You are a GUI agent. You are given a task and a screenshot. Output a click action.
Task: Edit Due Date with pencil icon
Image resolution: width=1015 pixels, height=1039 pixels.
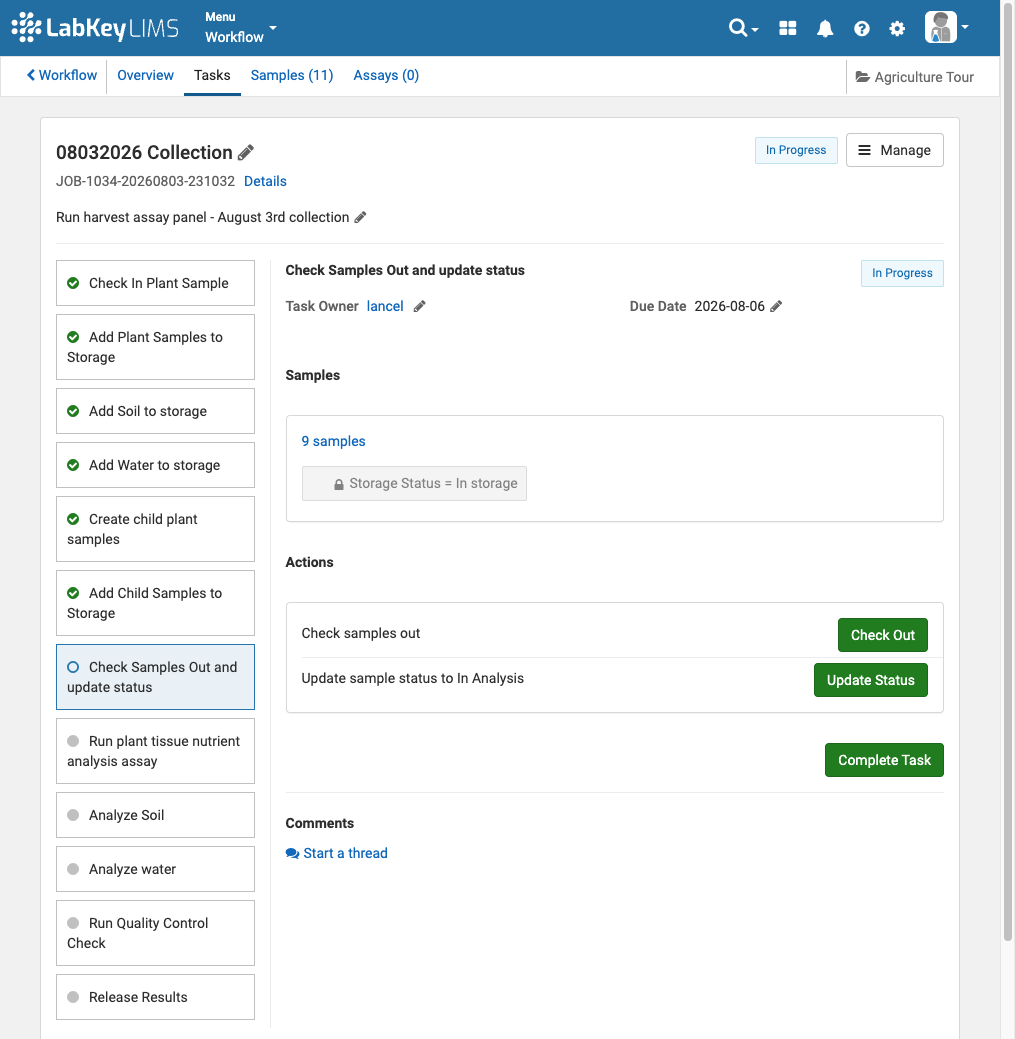(x=776, y=306)
